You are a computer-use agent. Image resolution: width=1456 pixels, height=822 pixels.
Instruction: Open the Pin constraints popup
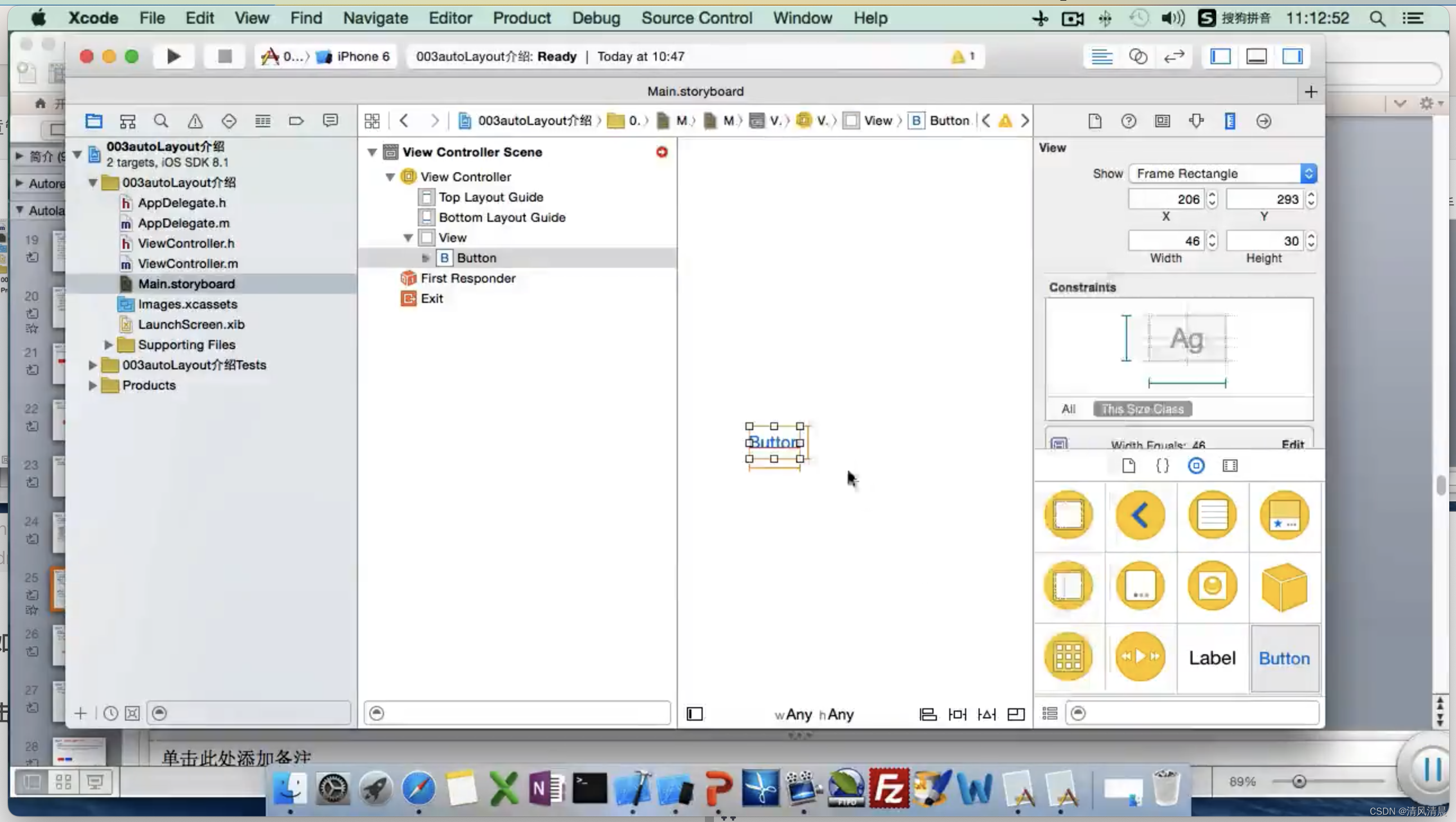coord(958,714)
